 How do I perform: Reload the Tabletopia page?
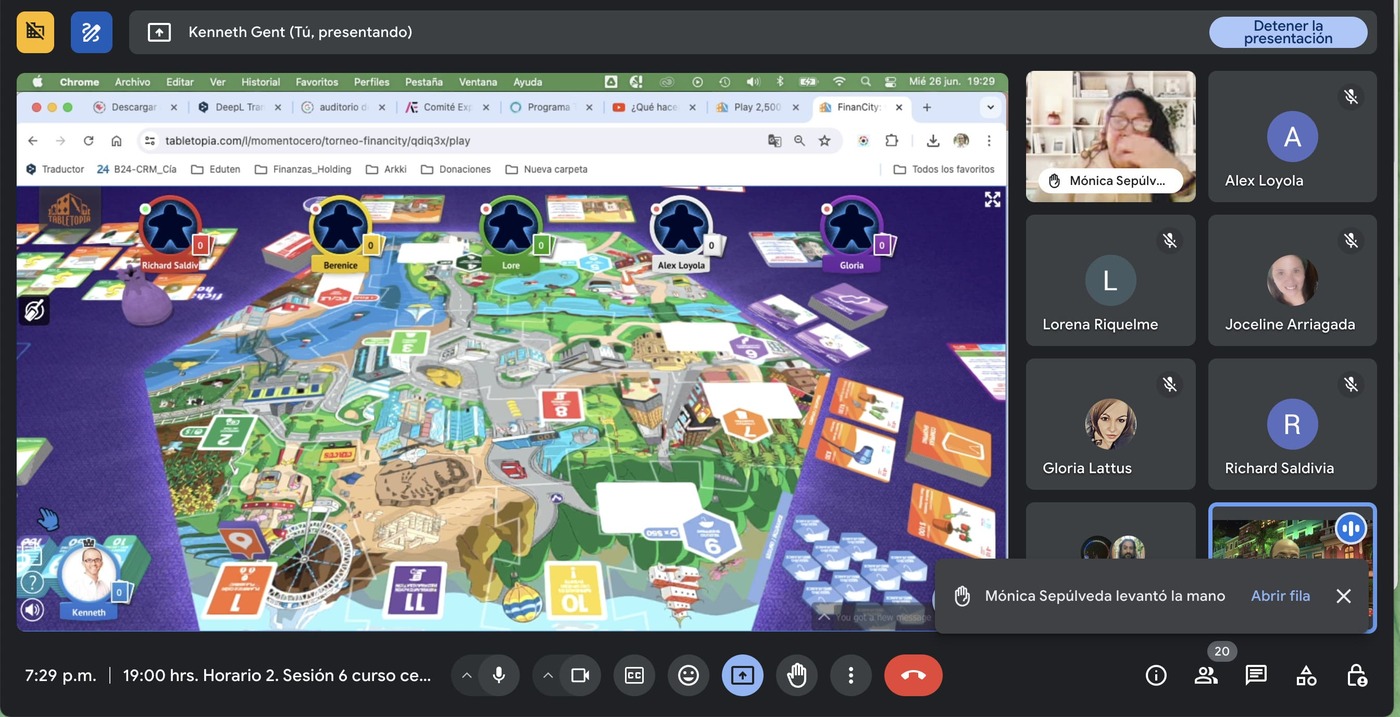(x=88, y=141)
